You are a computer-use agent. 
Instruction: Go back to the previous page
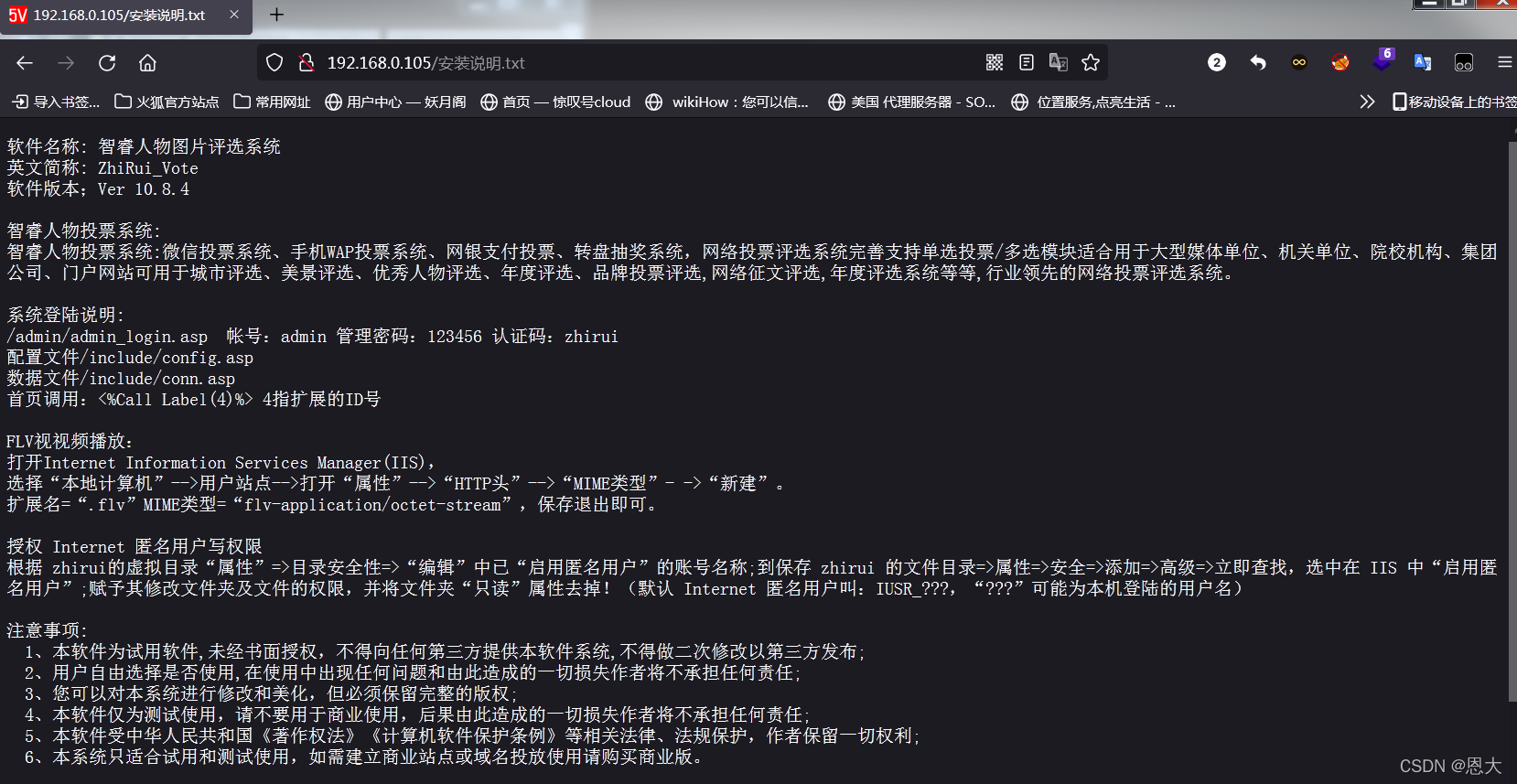click(x=25, y=63)
